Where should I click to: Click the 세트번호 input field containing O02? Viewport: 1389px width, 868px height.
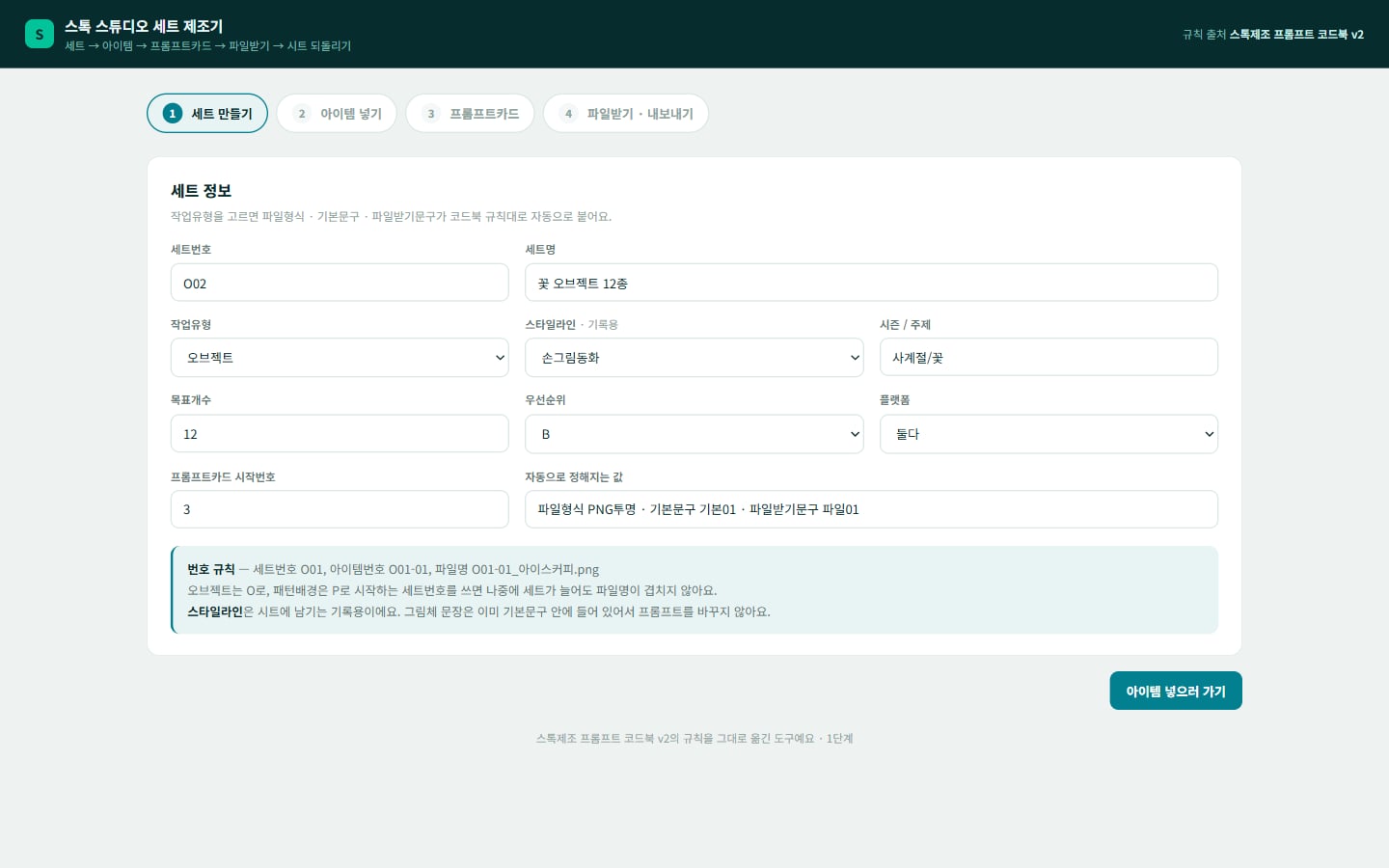tap(340, 283)
